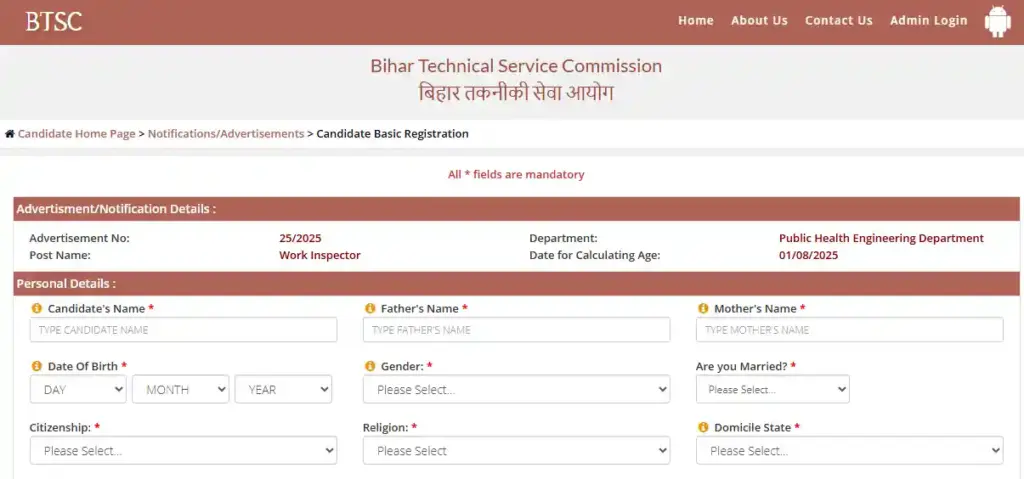Viewport: 1024px width, 479px height.
Task: Click the Candidate's Name input field
Action: (183, 330)
